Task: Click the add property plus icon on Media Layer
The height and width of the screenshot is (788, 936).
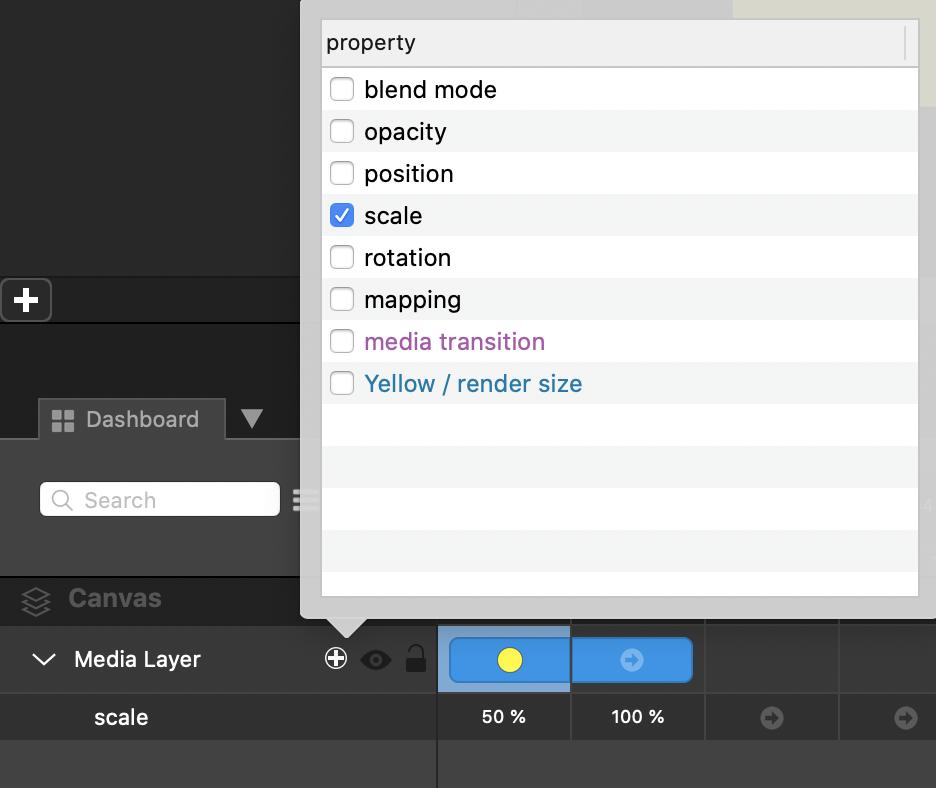Action: point(336,658)
